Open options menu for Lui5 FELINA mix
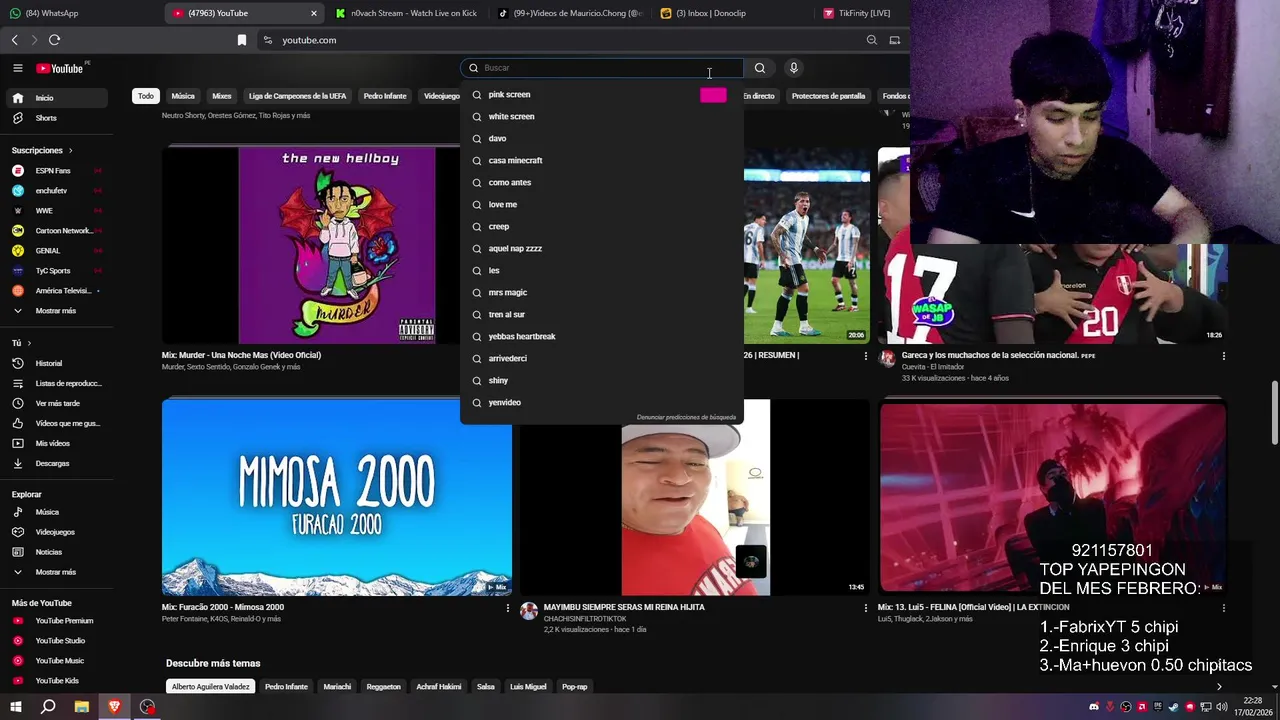The height and width of the screenshot is (720, 1280). [1223, 608]
